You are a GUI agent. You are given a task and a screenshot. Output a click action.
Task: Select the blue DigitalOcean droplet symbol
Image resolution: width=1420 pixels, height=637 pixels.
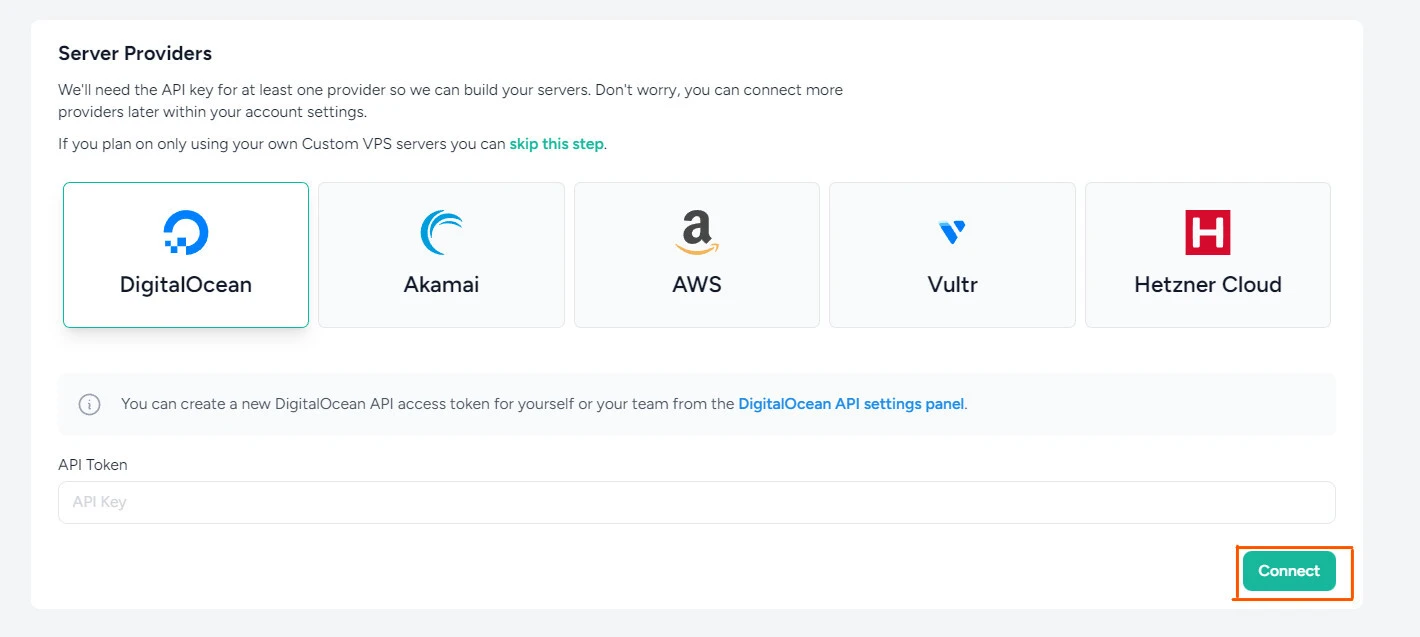coord(185,231)
